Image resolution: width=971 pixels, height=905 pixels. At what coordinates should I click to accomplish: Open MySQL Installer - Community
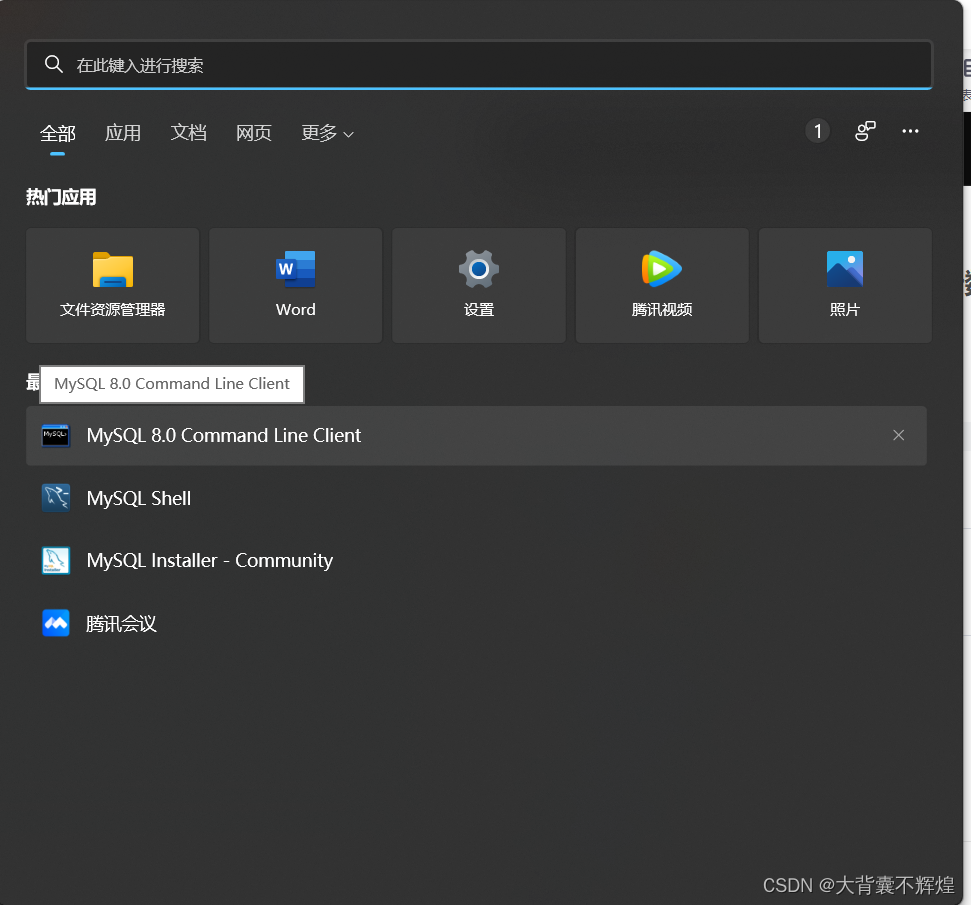tap(209, 560)
